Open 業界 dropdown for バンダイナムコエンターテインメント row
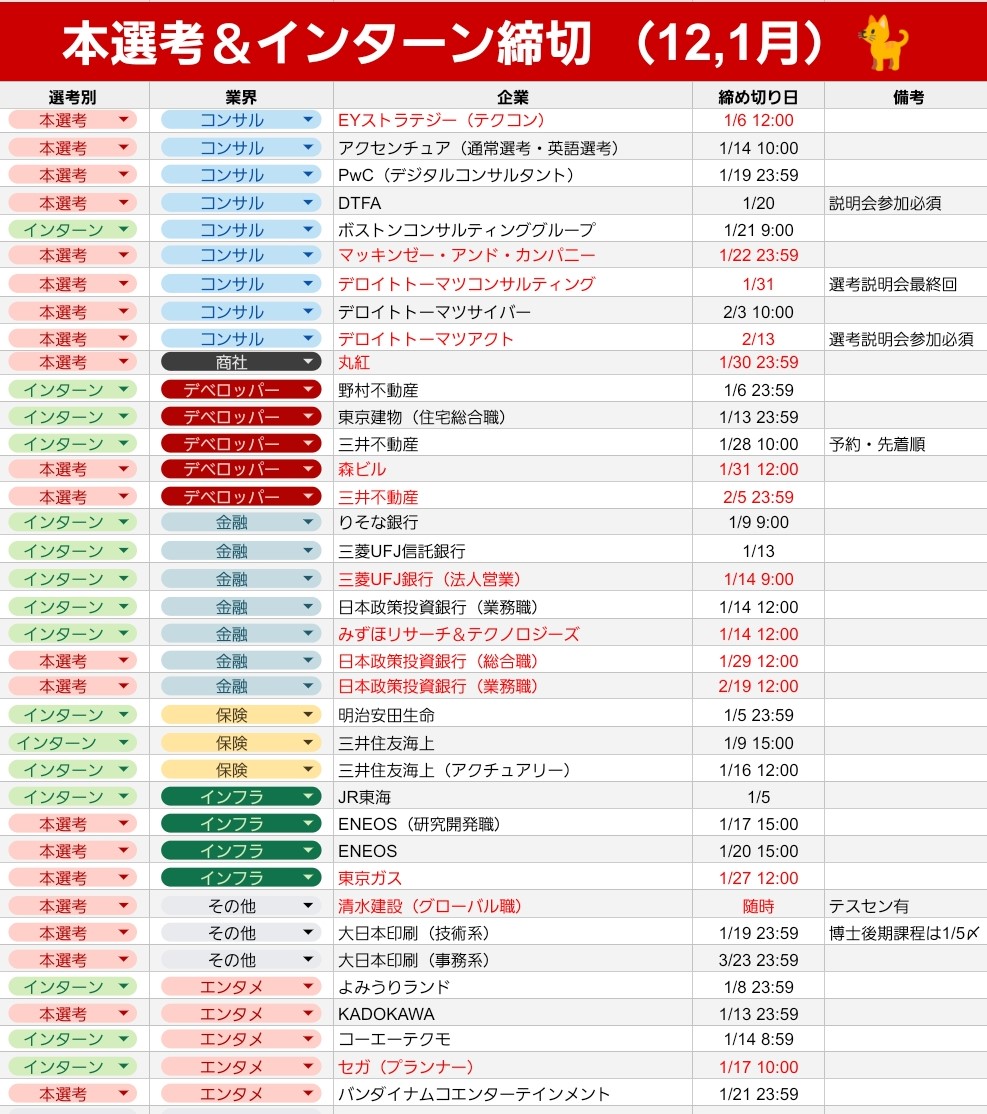The width and height of the screenshot is (987, 1114). (241, 1094)
